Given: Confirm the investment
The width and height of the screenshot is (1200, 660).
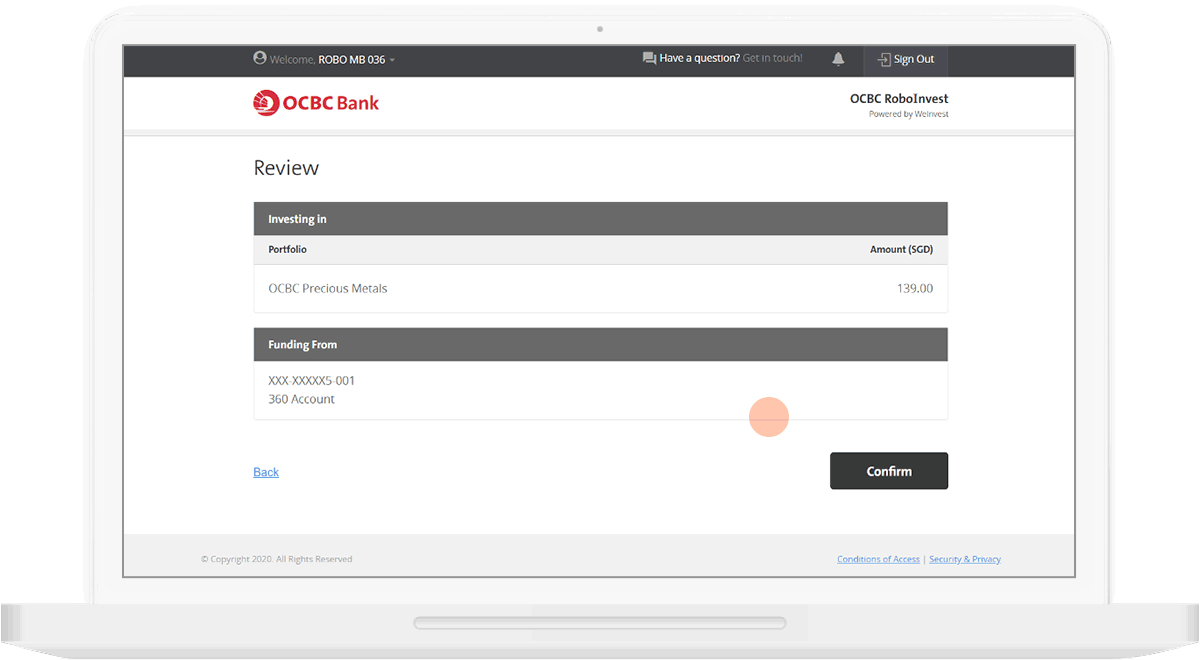Looking at the screenshot, I should pos(889,471).
